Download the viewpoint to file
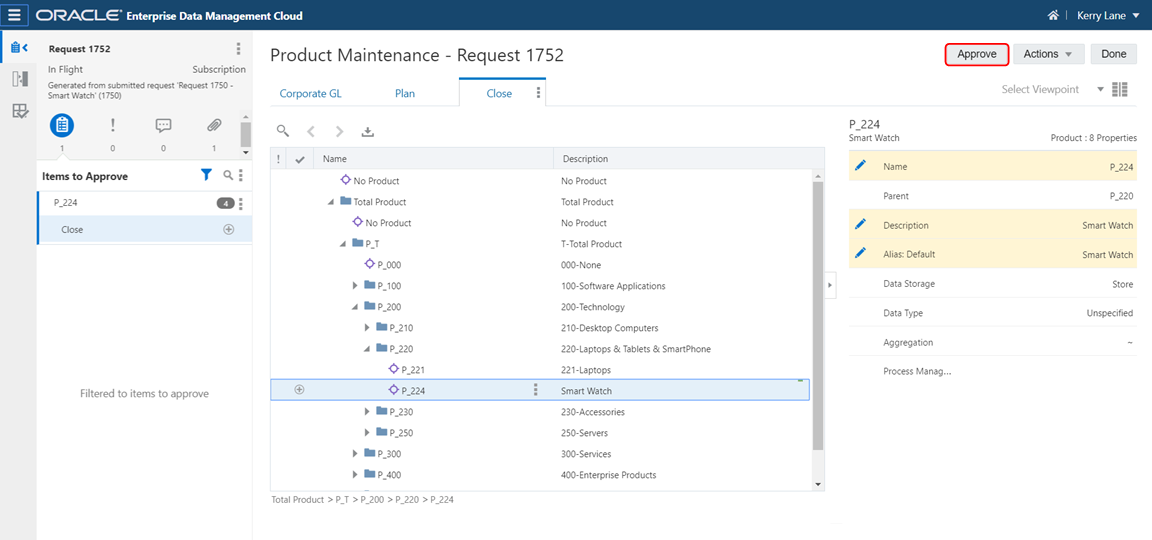Screen dimensions: 1152x540 (x=368, y=132)
